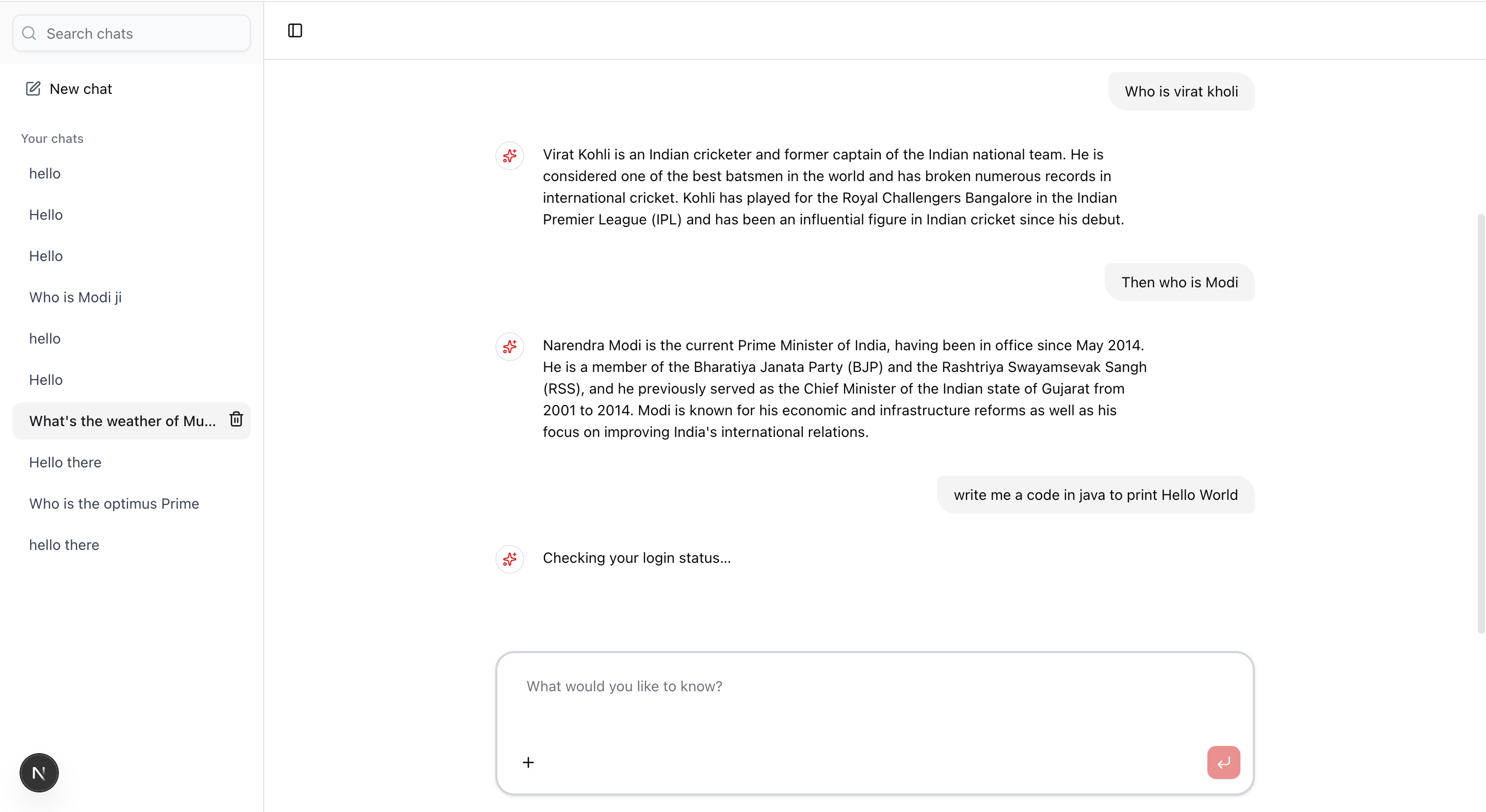Click the plus attachment icon
This screenshot has height=812, width=1486.
tap(528, 762)
